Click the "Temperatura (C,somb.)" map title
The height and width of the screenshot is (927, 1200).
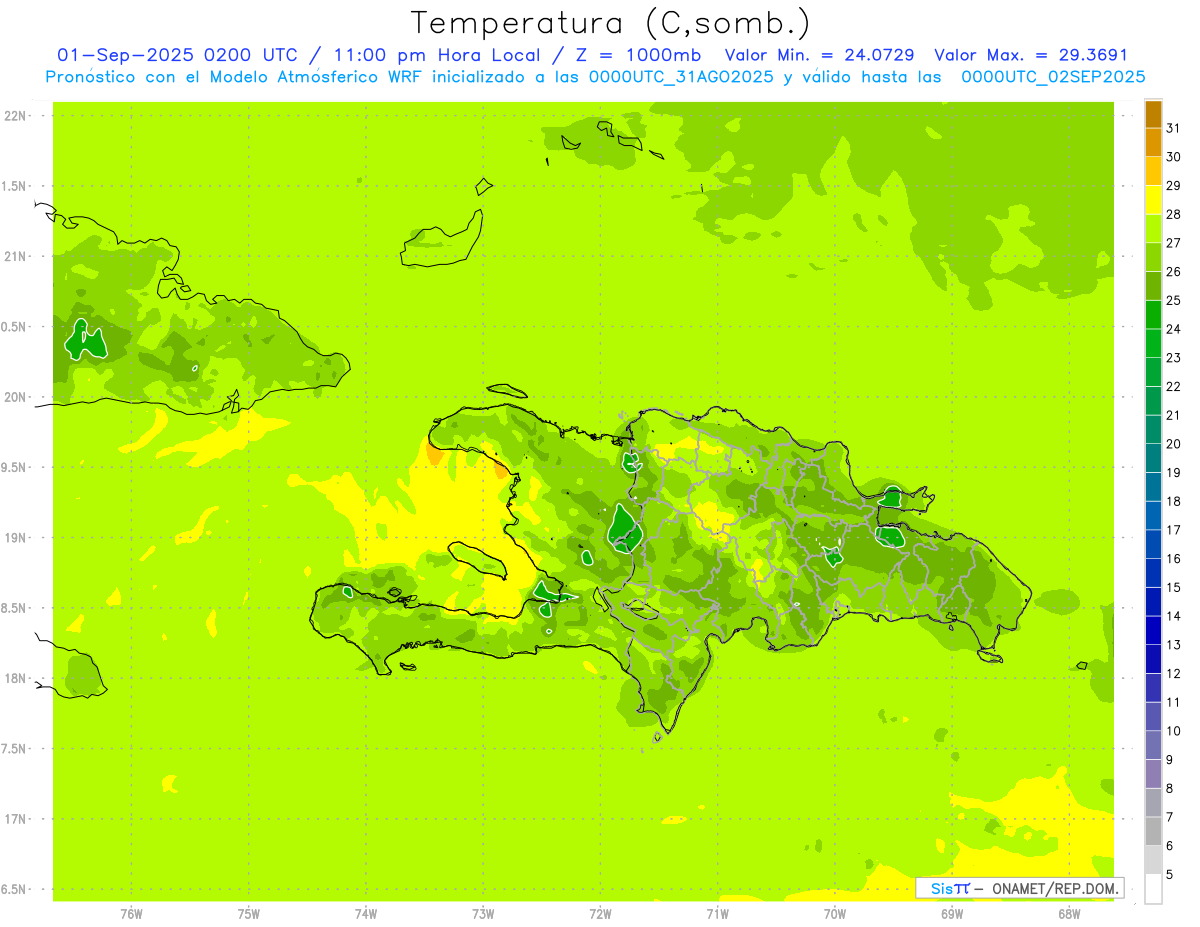click(611, 23)
